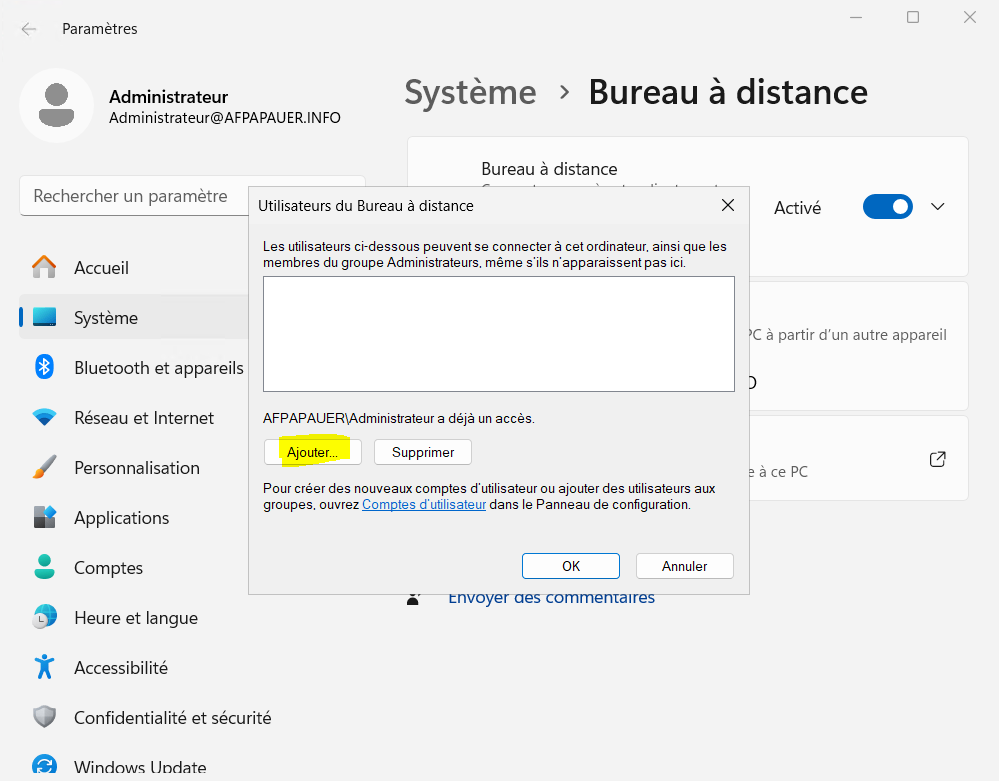Click the Réseau et Internet wifi icon

[44, 418]
